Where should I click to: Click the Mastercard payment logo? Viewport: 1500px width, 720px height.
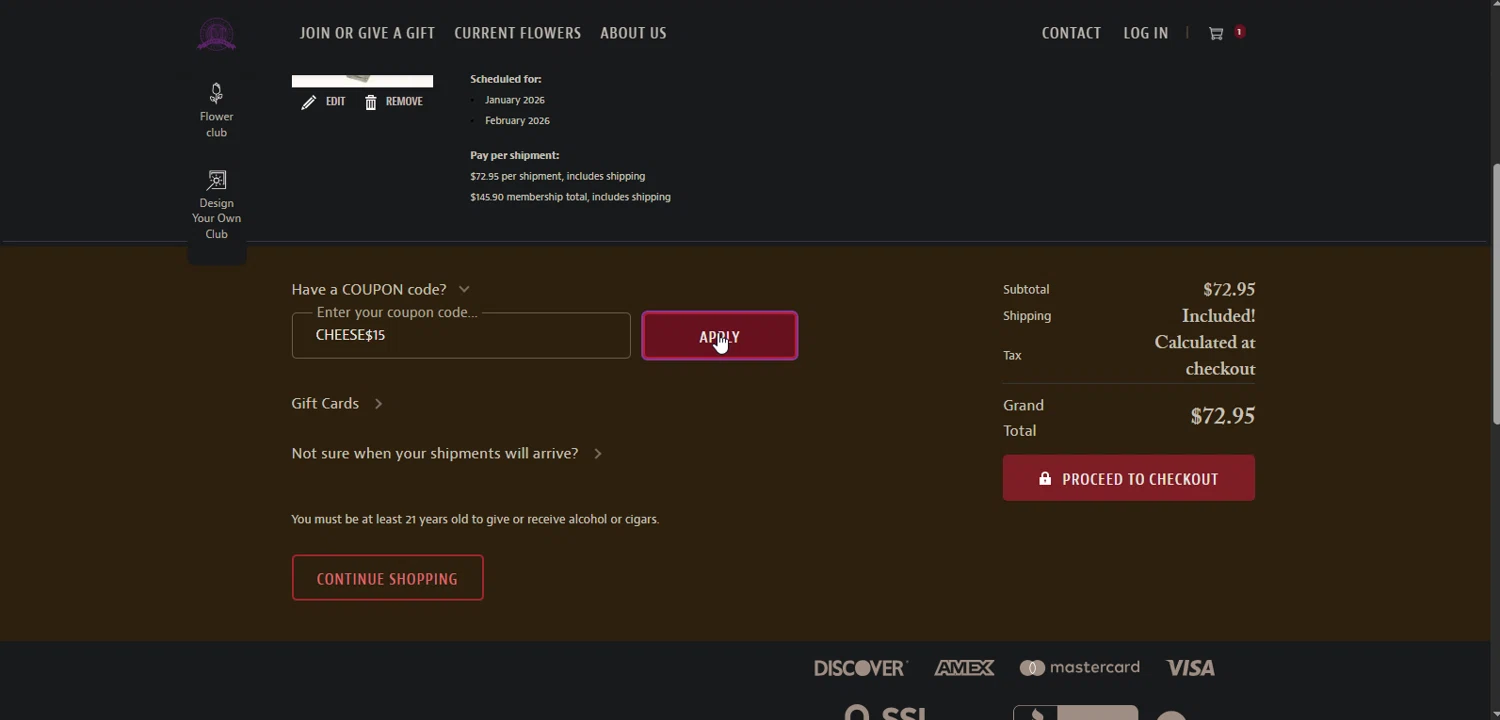pos(1079,667)
